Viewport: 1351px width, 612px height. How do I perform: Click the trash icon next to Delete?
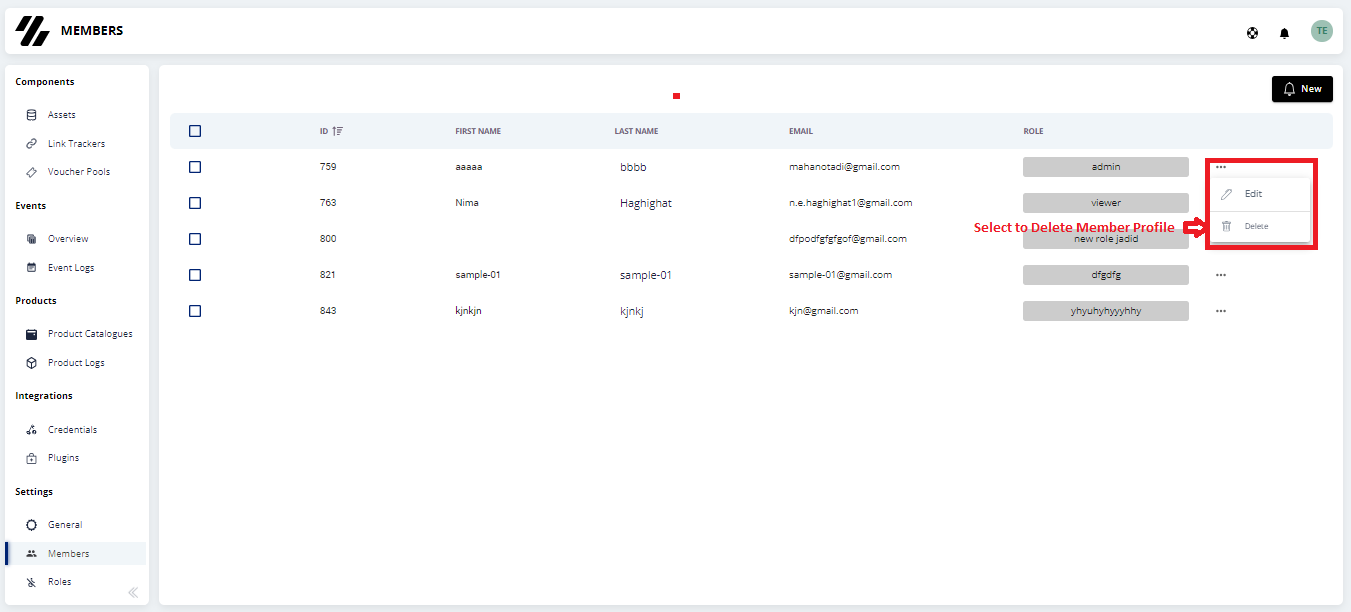pyautogui.click(x=1226, y=226)
